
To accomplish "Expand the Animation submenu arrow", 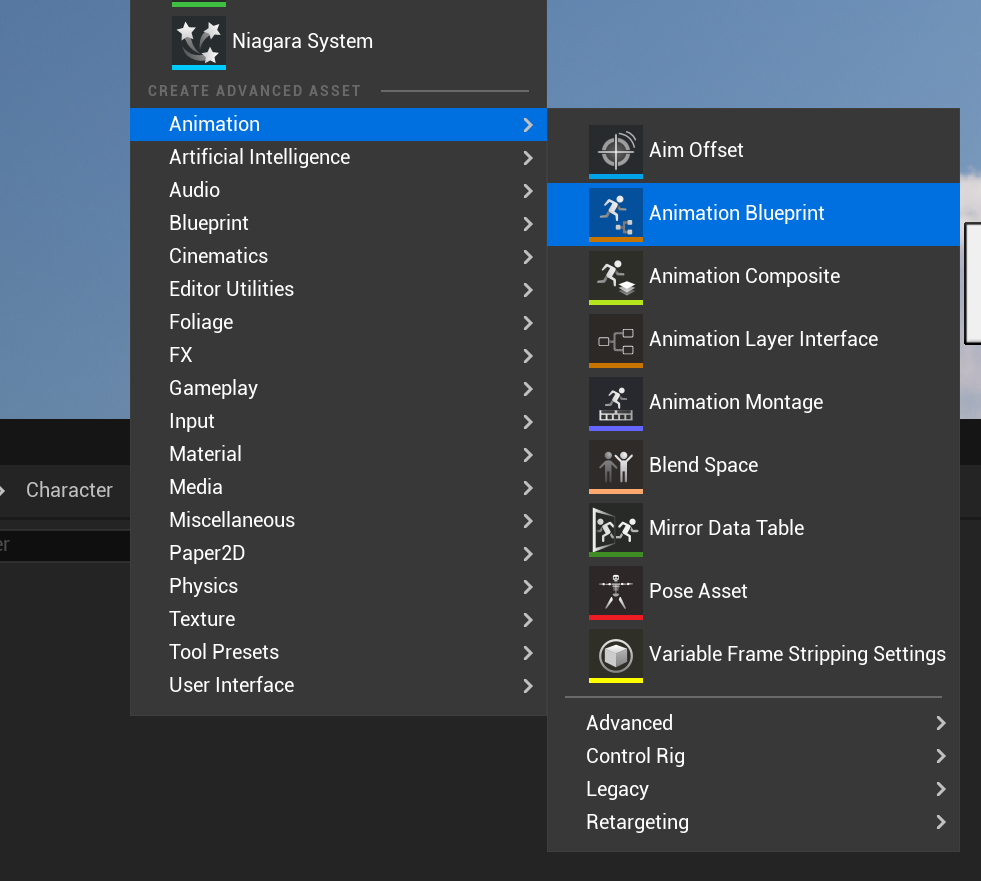I will click(x=528, y=125).
